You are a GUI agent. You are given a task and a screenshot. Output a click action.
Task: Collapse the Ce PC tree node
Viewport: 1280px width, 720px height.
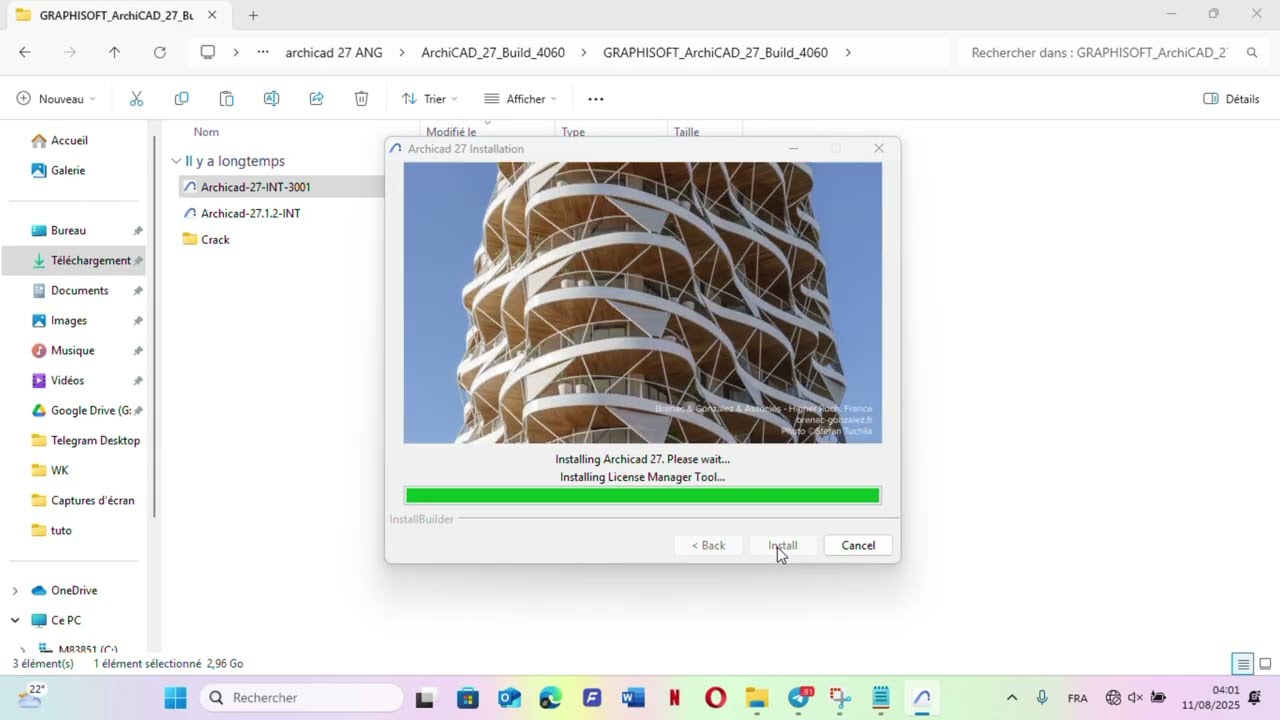[x=15, y=620]
